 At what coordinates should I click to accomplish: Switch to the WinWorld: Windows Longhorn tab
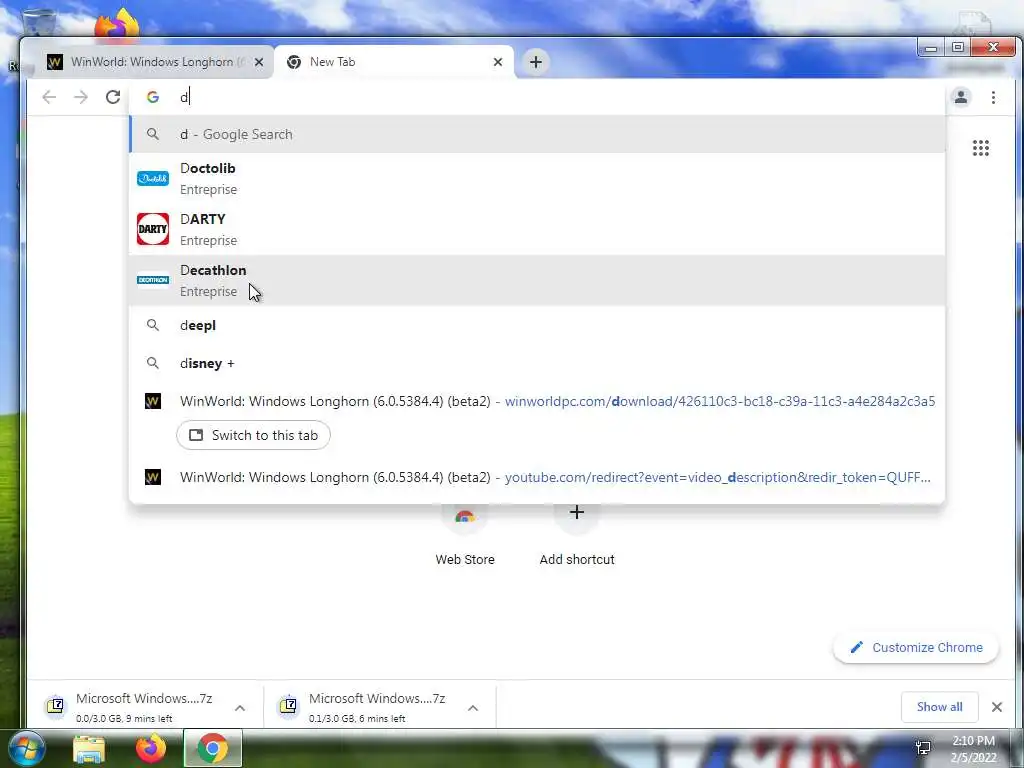tap(155, 62)
